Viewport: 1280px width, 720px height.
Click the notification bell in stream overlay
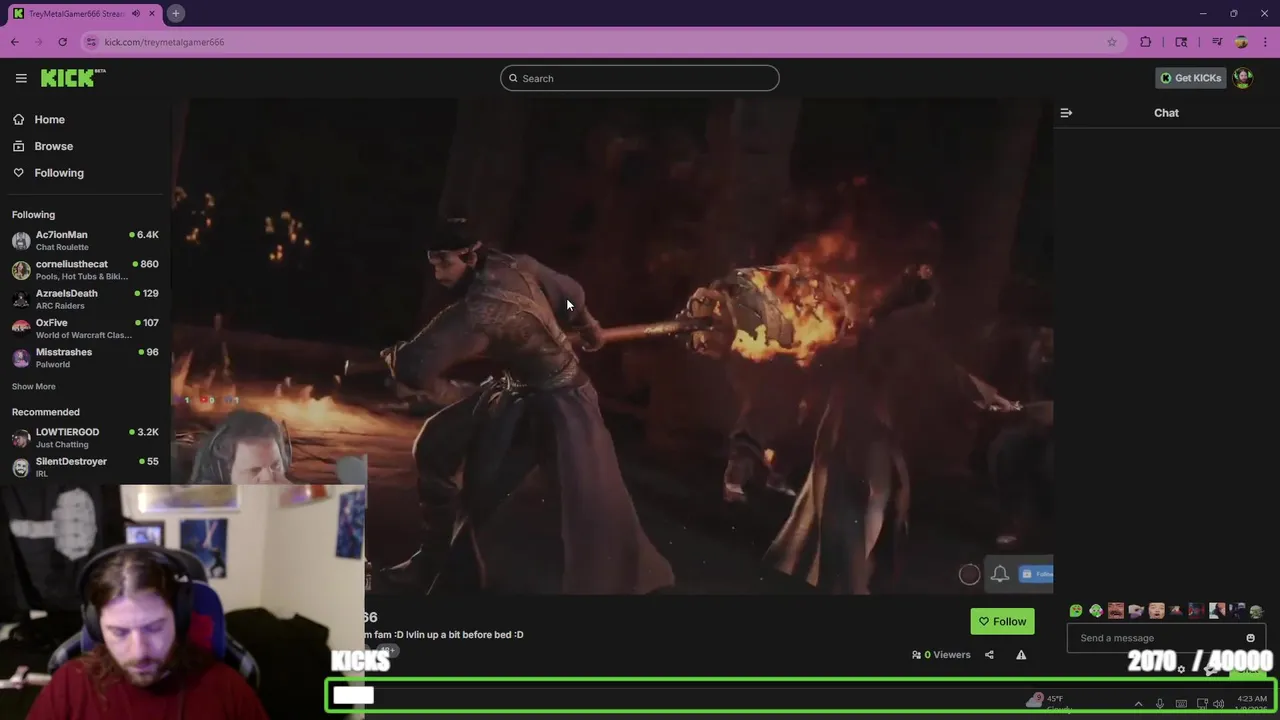pos(999,573)
